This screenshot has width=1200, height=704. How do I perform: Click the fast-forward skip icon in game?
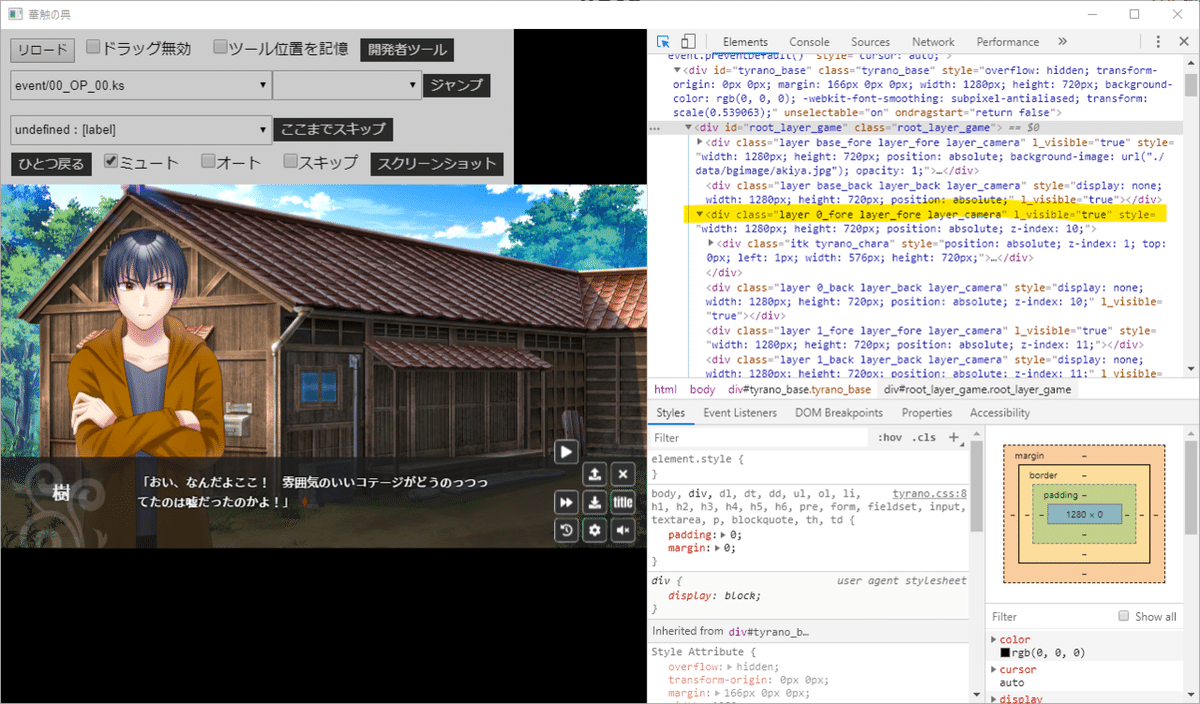566,502
